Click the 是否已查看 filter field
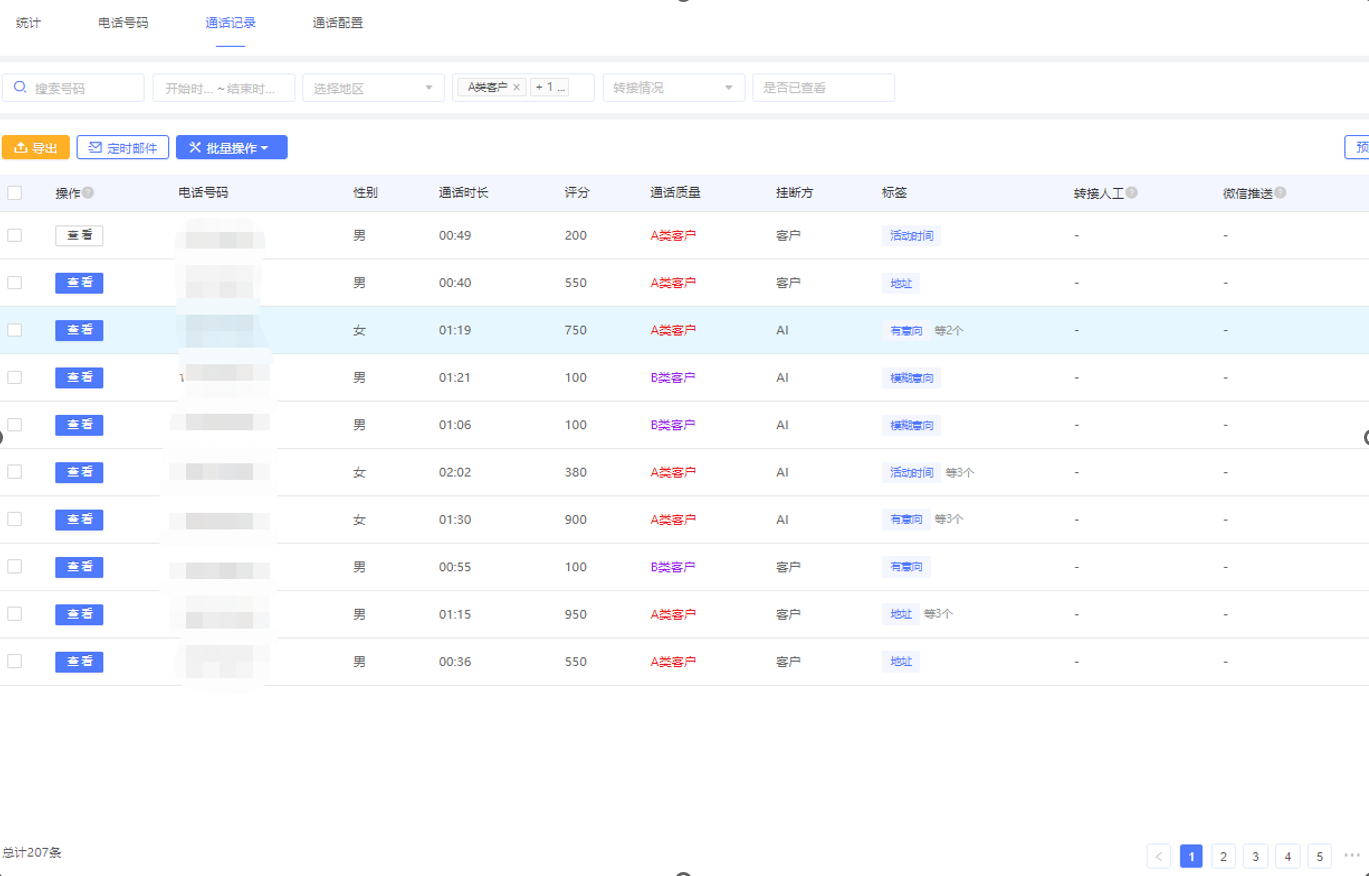Screen dimensions: 1369x876 tap(822, 88)
